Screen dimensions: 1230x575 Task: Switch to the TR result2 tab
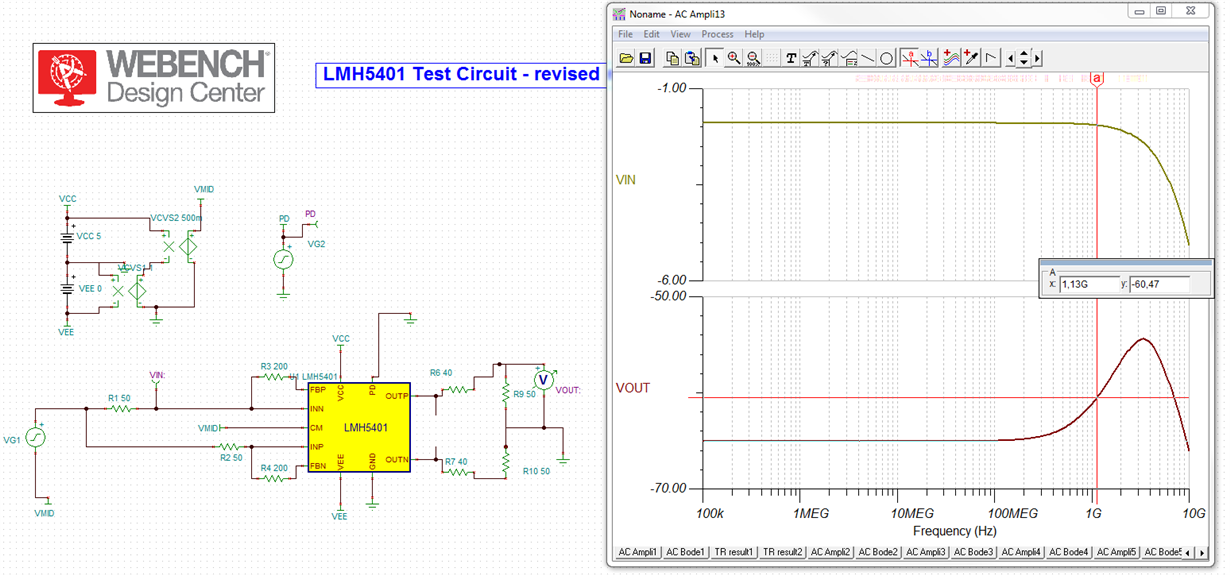[782, 552]
